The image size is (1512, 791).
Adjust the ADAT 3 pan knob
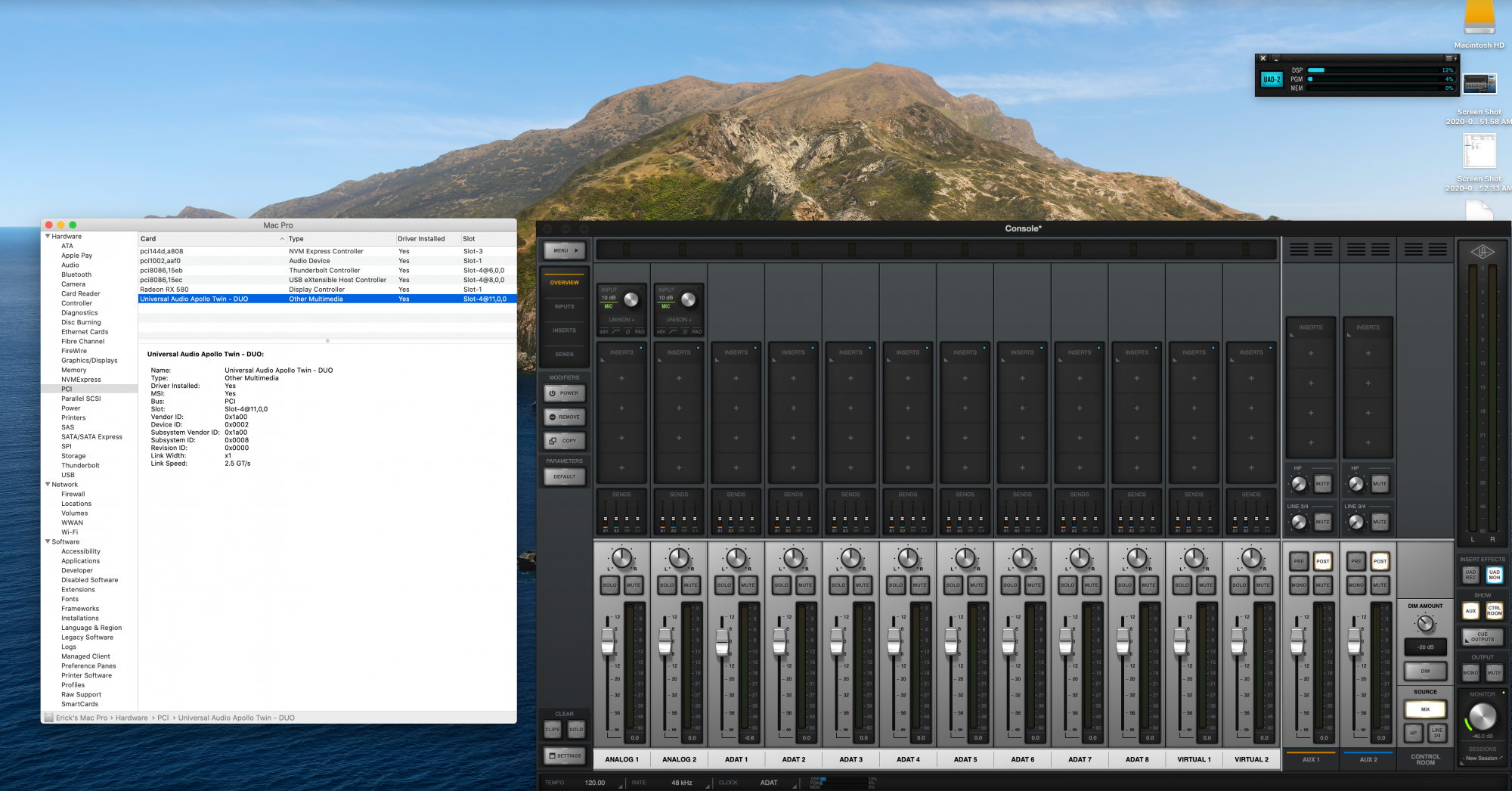coord(850,558)
